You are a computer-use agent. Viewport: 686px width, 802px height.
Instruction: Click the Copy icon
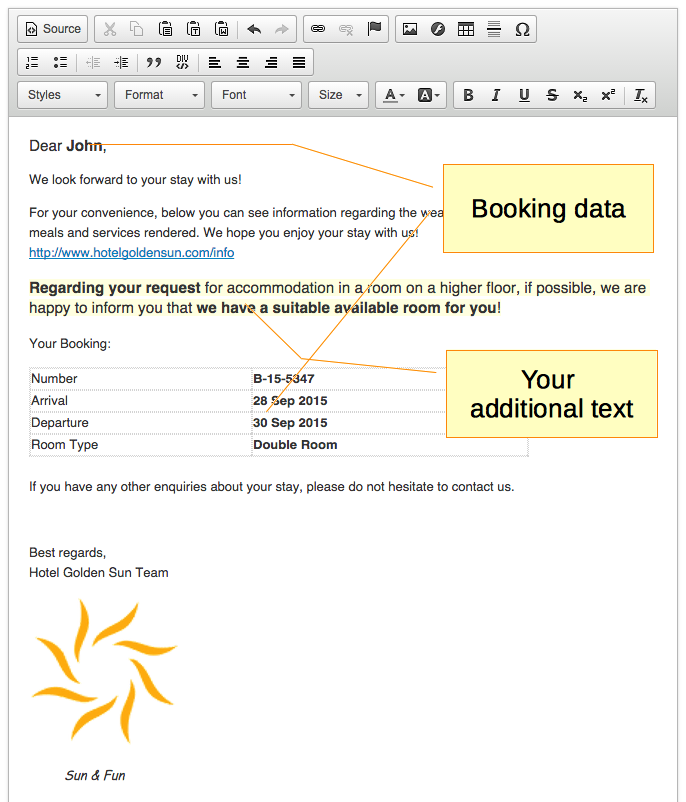click(137, 29)
